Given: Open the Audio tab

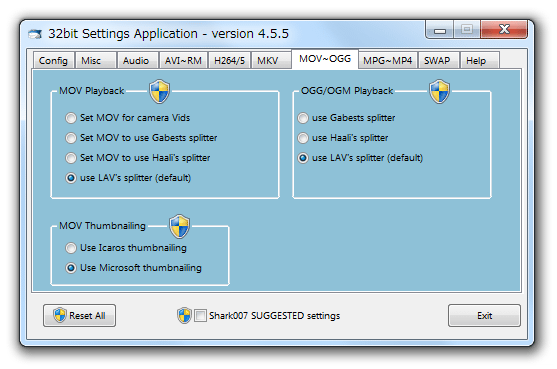Looking at the screenshot, I should coord(138,60).
